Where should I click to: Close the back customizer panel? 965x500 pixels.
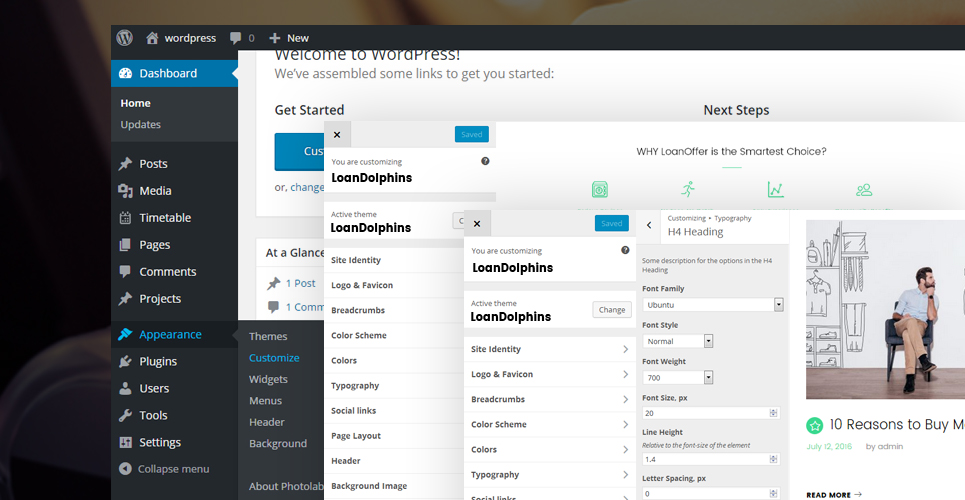pos(337,135)
